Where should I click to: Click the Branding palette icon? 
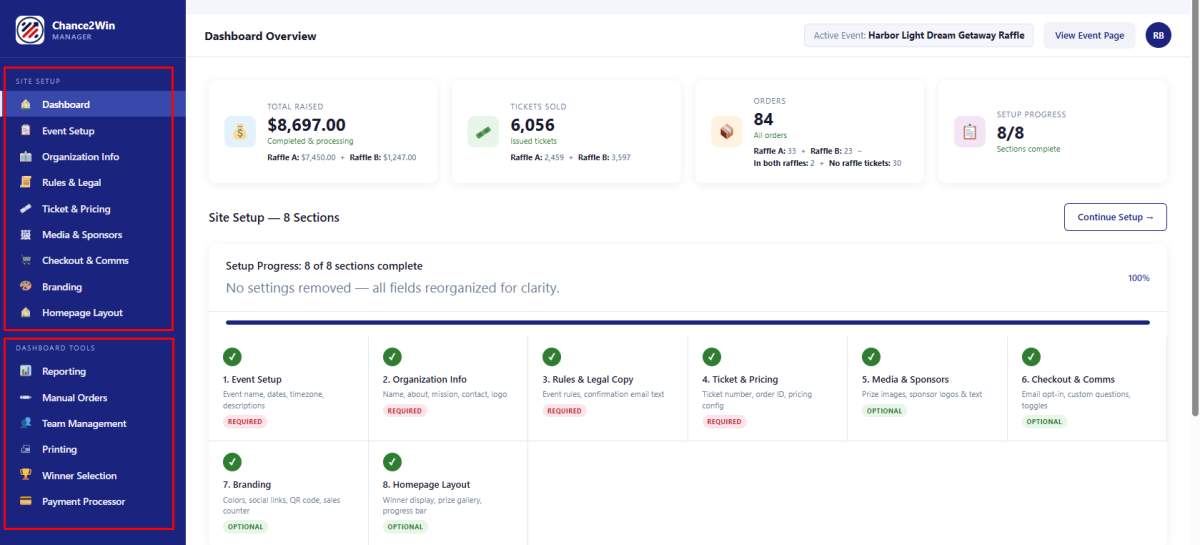click(x=25, y=287)
